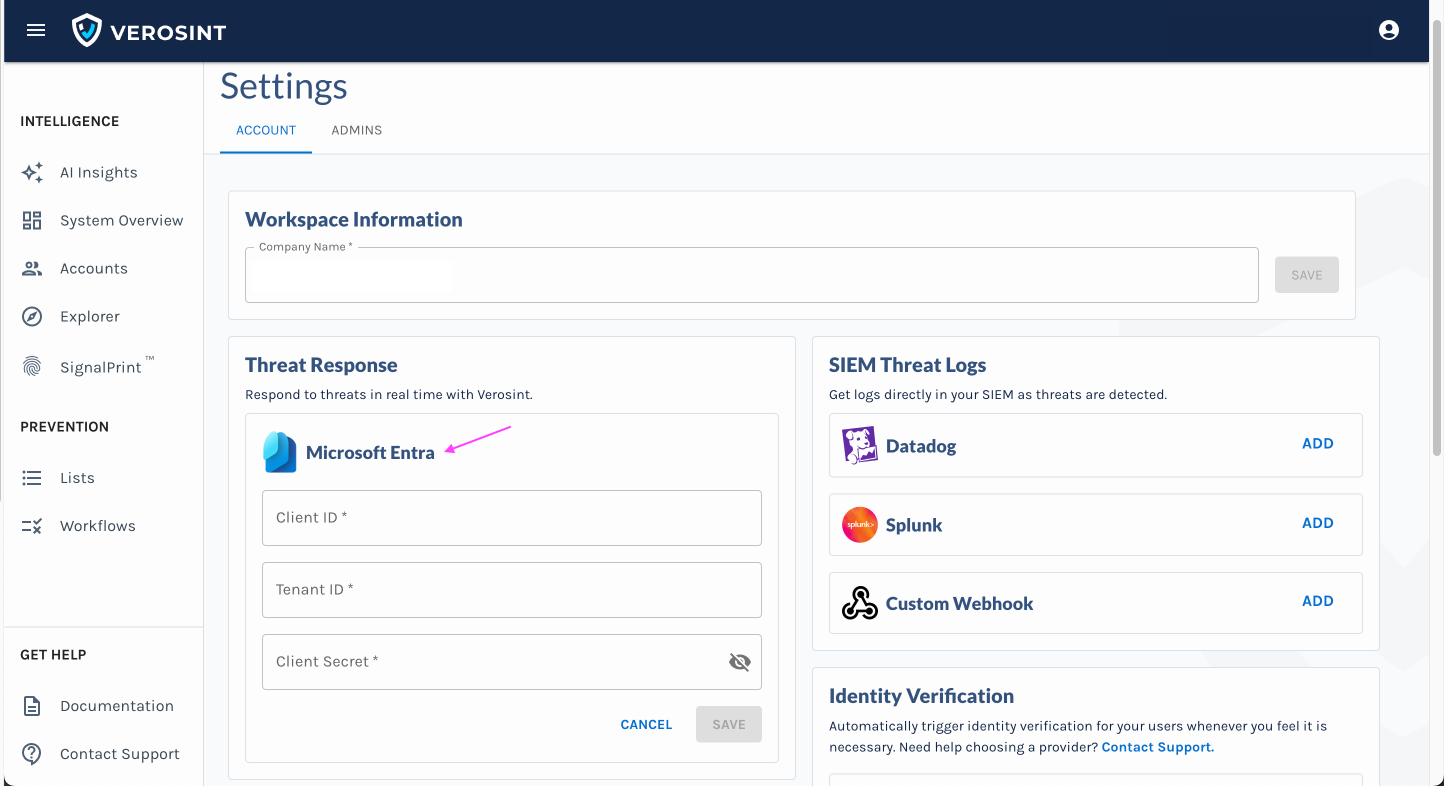Image resolution: width=1444 pixels, height=786 pixels.
Task: Click SAVE in Microsoft Entra form
Action: (x=729, y=725)
